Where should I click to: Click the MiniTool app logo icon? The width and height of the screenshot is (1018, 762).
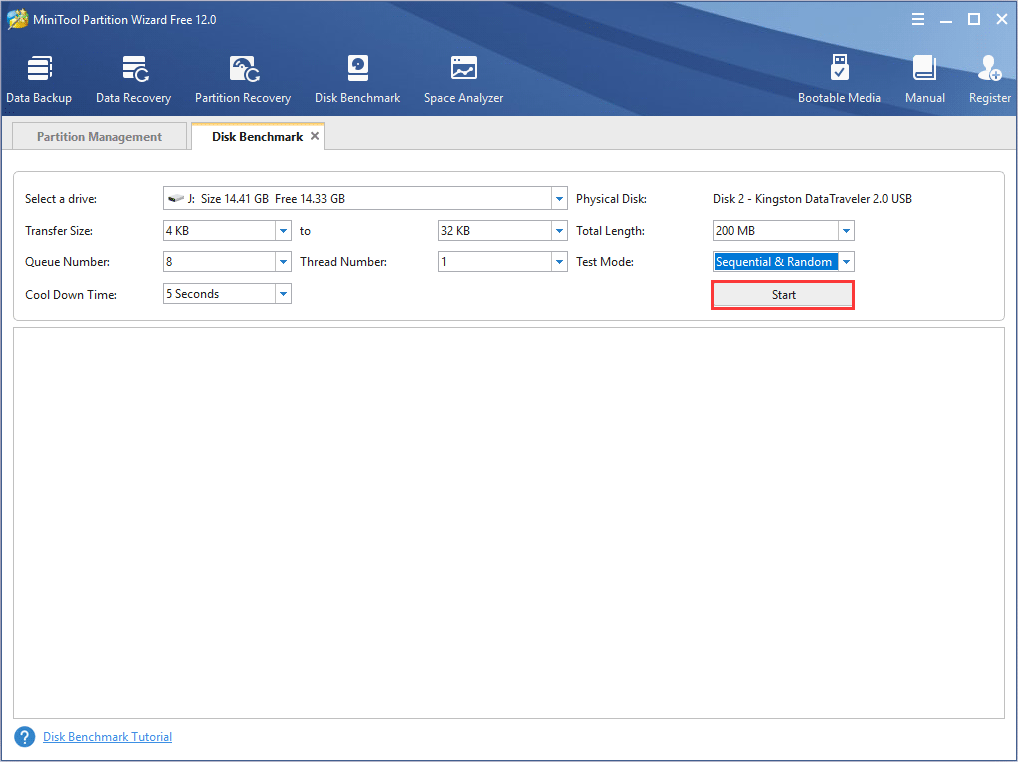click(x=18, y=19)
